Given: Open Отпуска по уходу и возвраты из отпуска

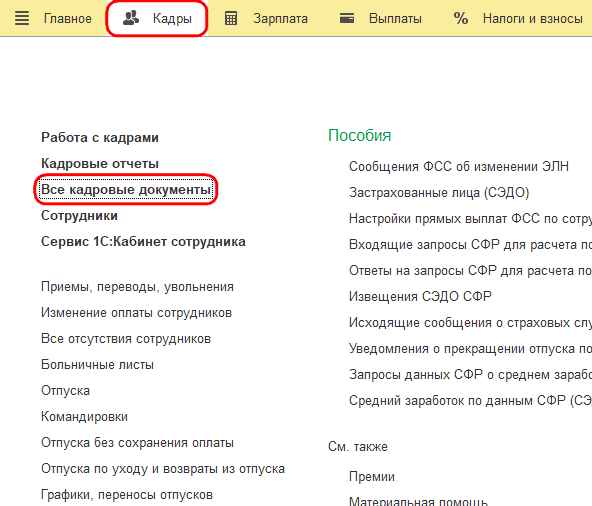Looking at the screenshot, I should 163,469.
